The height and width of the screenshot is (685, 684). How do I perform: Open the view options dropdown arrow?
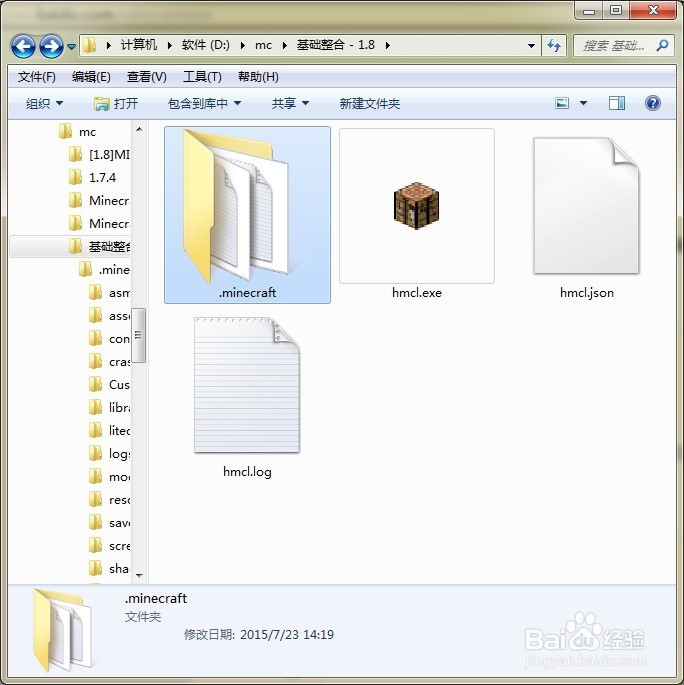pos(583,104)
